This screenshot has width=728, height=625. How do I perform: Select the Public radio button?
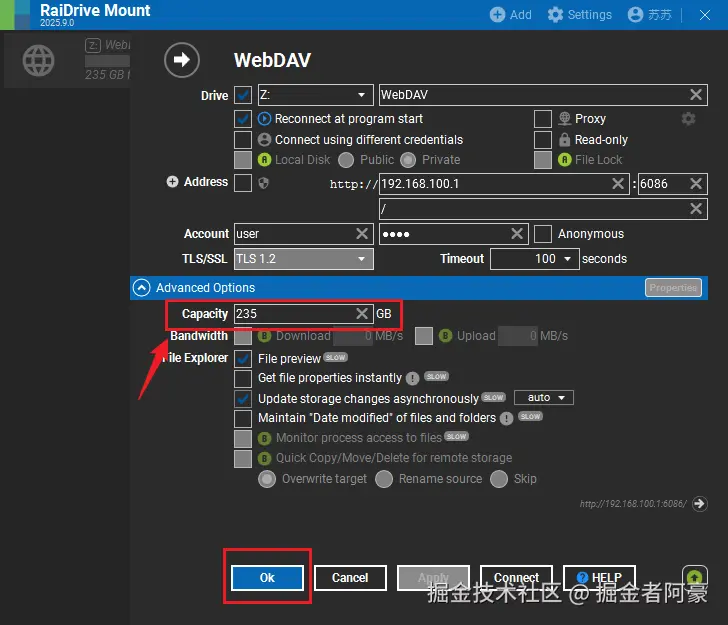pos(346,160)
